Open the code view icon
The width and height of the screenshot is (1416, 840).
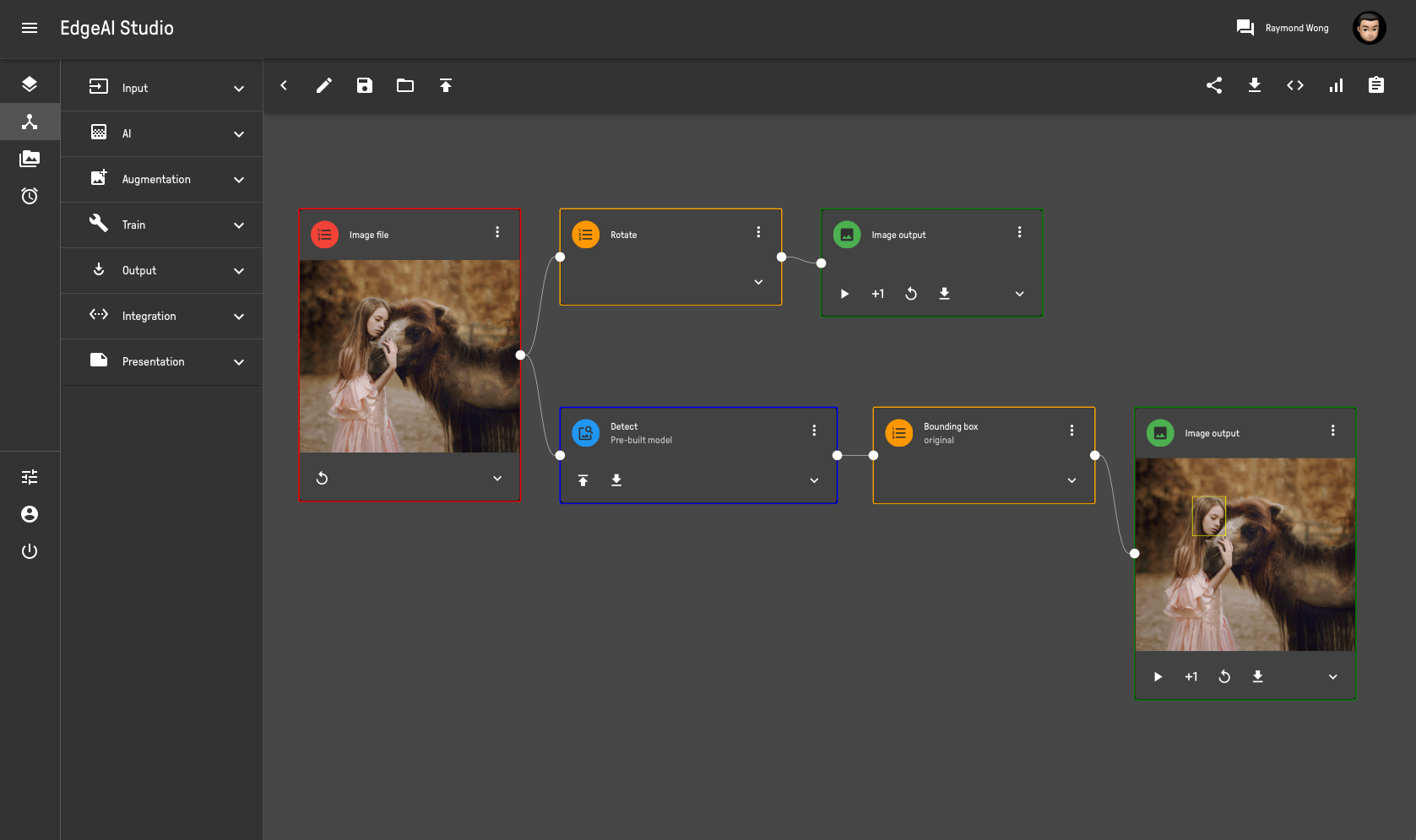(x=1295, y=85)
